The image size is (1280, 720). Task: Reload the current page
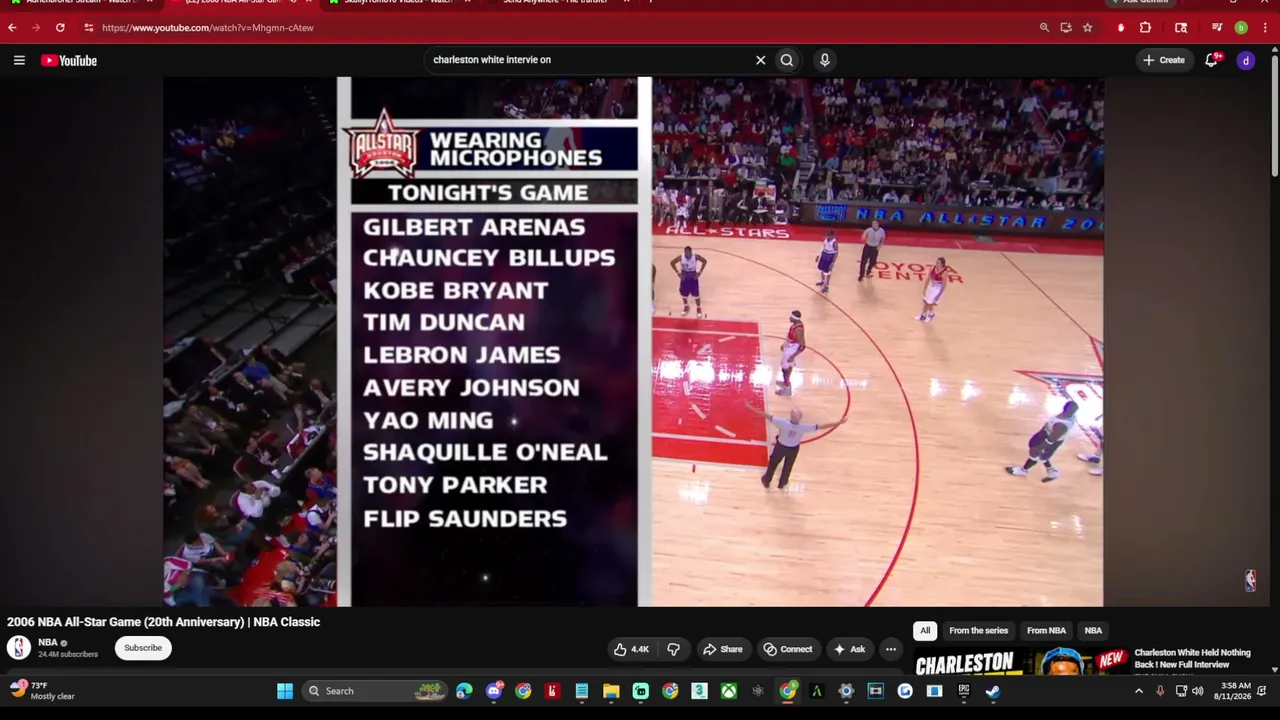pyautogui.click(x=60, y=28)
